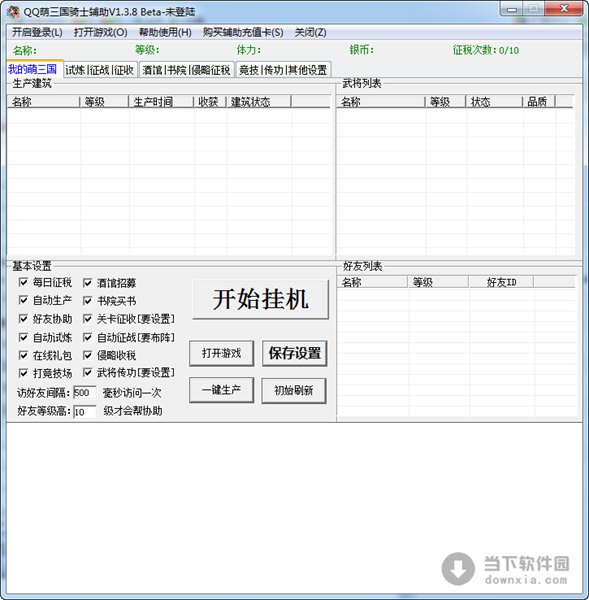589x600 pixels.
Task: Sort 生产建筑 list by 等级 column
Action: [104, 102]
